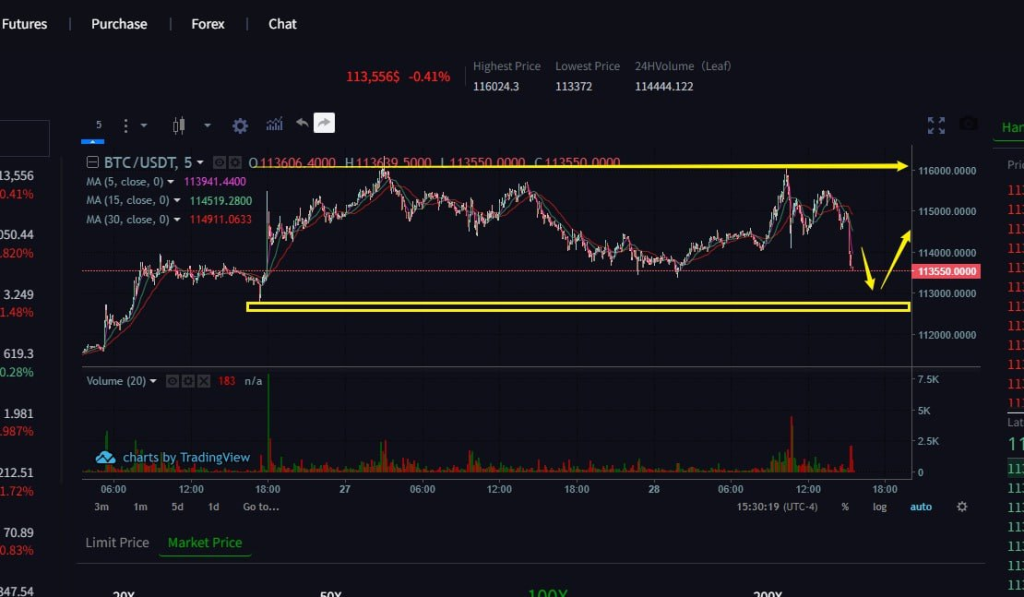The width and height of the screenshot is (1024, 597).
Task: Toggle auto scale on price axis
Action: pyautogui.click(x=920, y=507)
